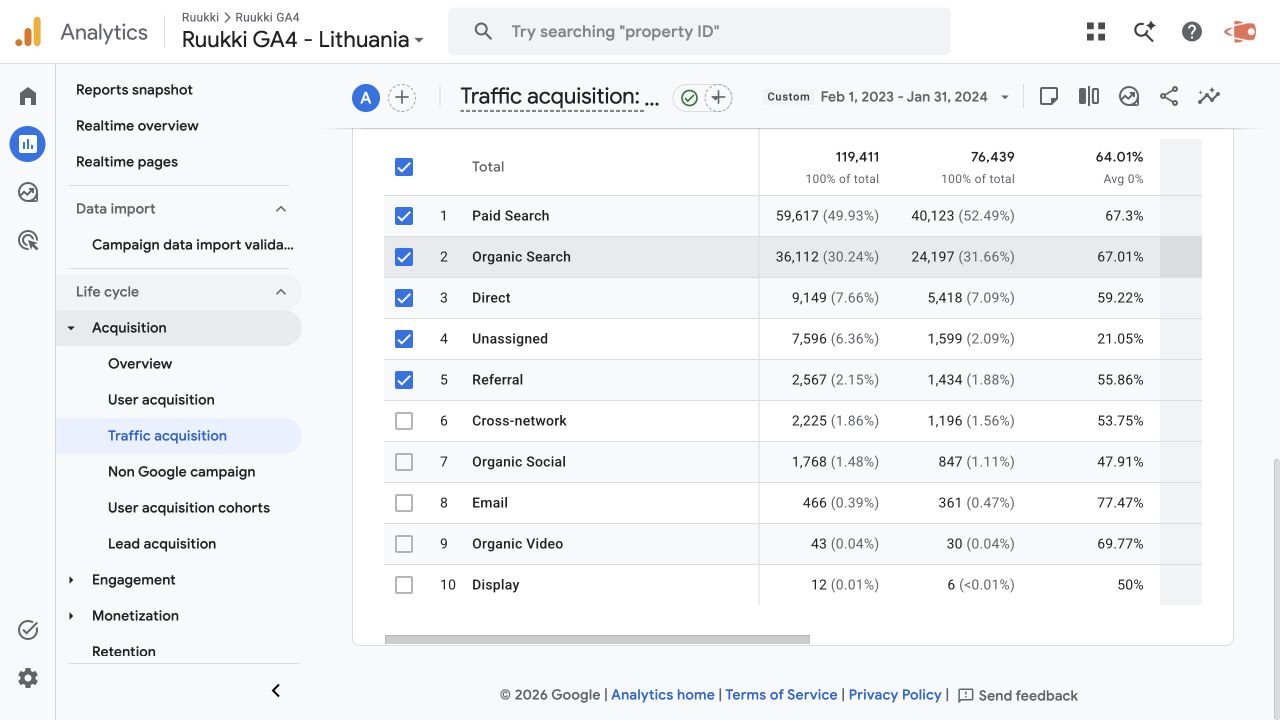Click Send feedback
The width and height of the screenshot is (1280, 720).
pyautogui.click(x=1018, y=695)
